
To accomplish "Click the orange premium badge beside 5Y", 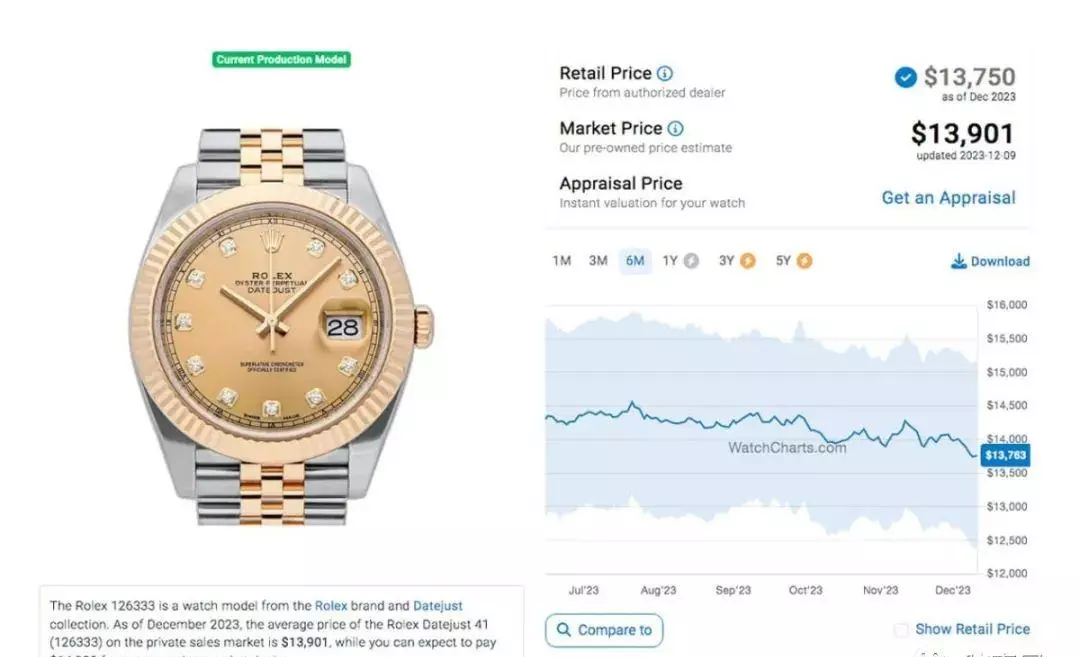I will (x=804, y=261).
